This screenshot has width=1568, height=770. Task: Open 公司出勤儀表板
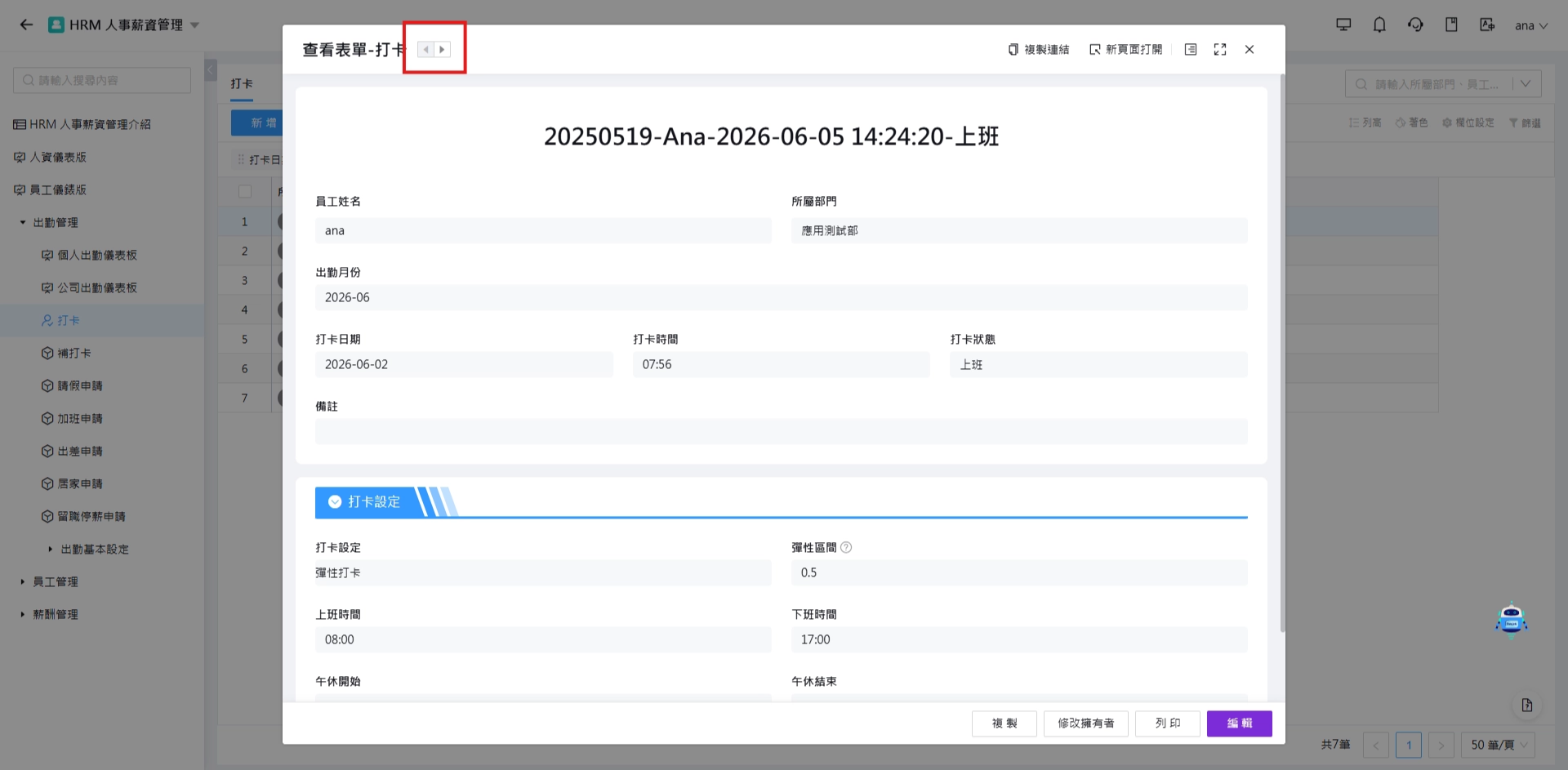(89, 287)
